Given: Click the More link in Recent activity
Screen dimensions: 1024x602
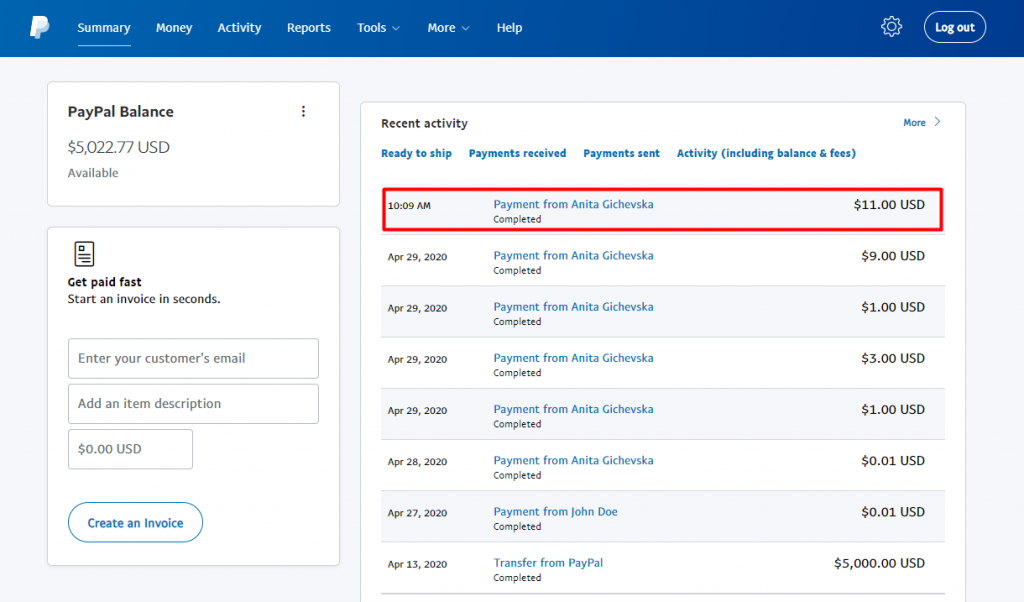Looking at the screenshot, I should tap(914, 123).
